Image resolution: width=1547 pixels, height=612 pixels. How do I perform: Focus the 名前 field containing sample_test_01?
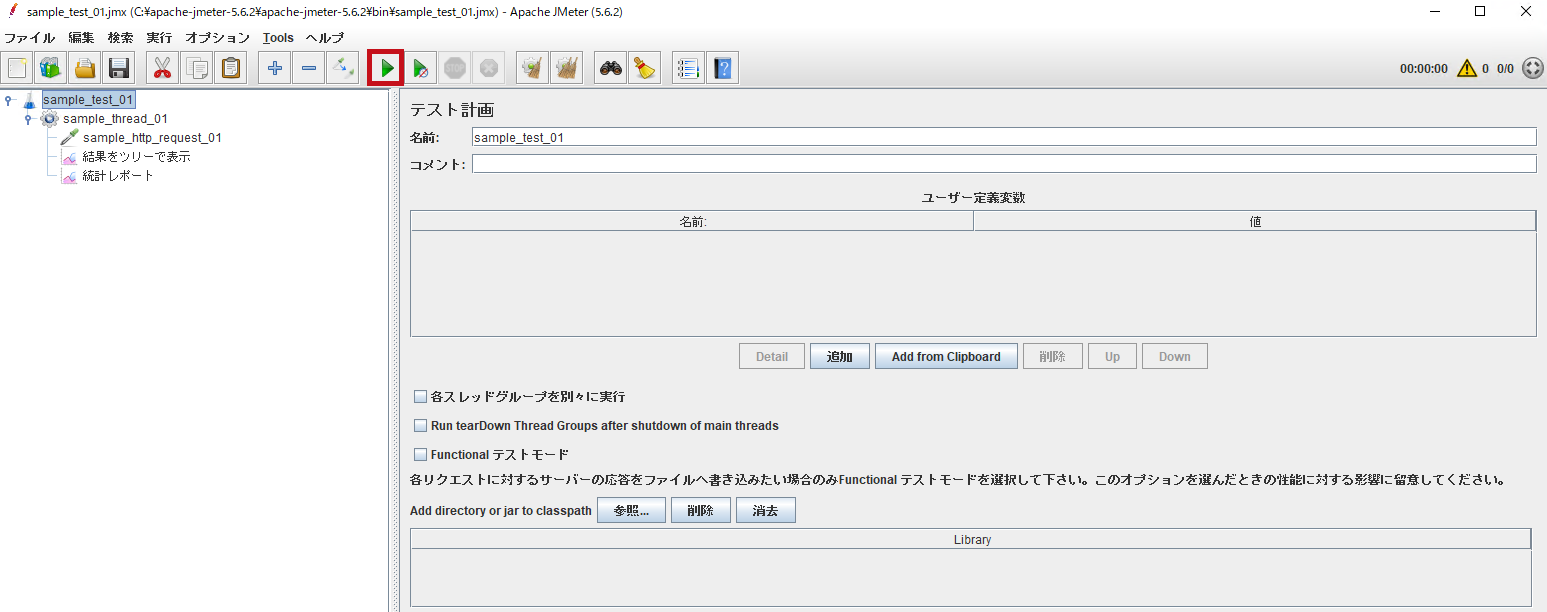point(1004,137)
